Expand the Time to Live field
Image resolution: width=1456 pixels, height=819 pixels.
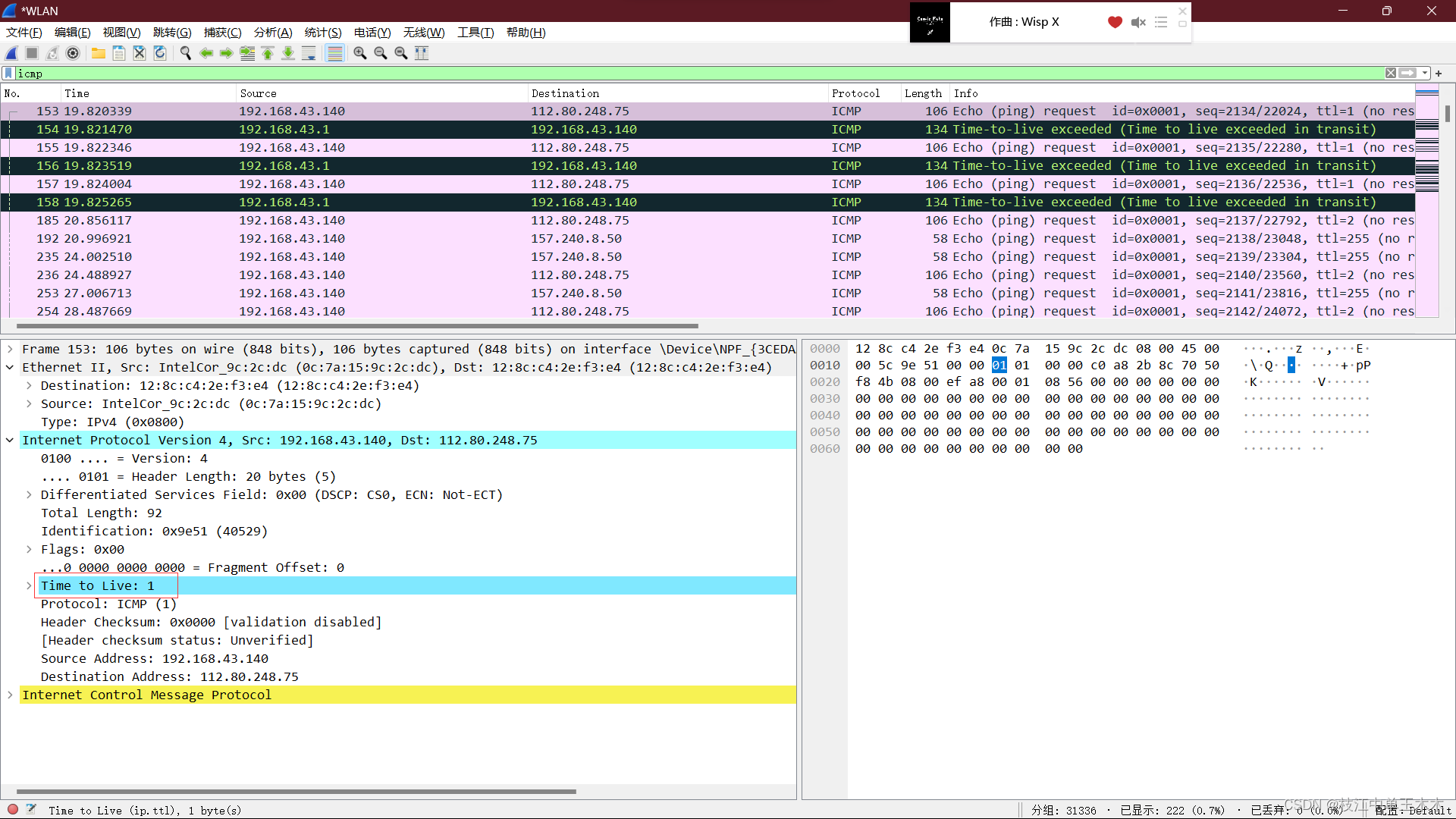pyautogui.click(x=29, y=585)
